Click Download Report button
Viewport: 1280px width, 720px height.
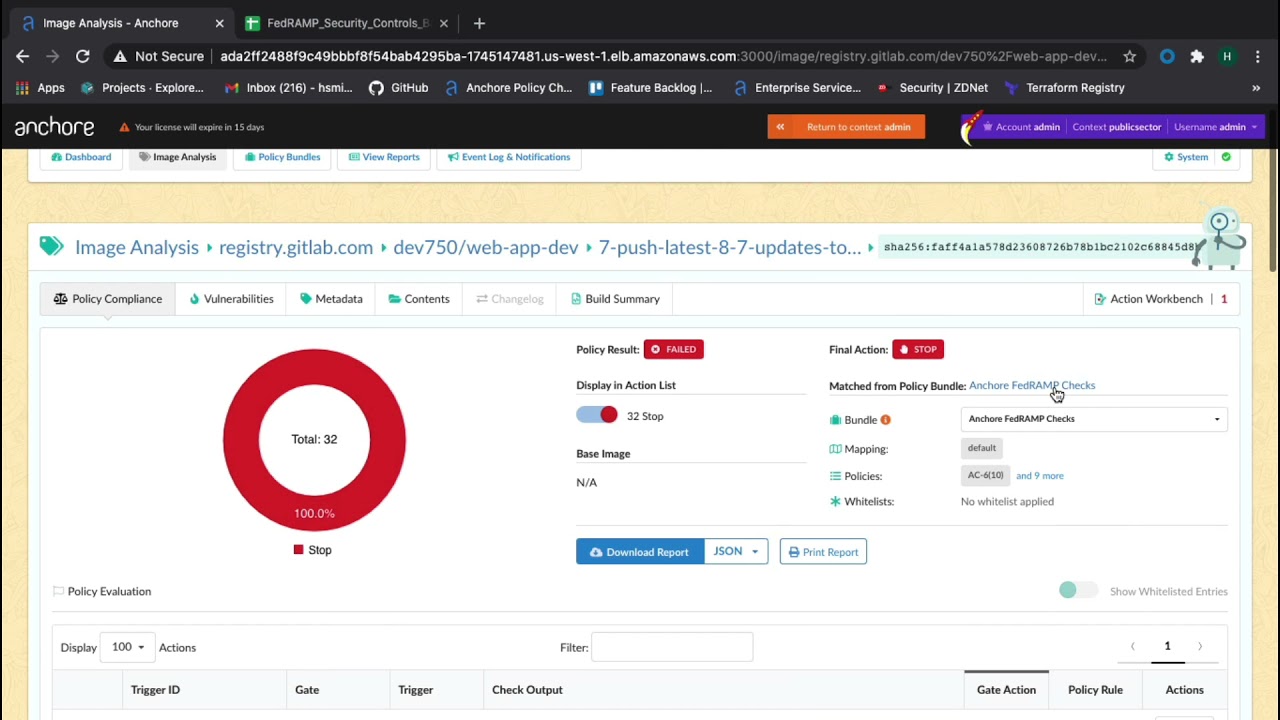[640, 552]
